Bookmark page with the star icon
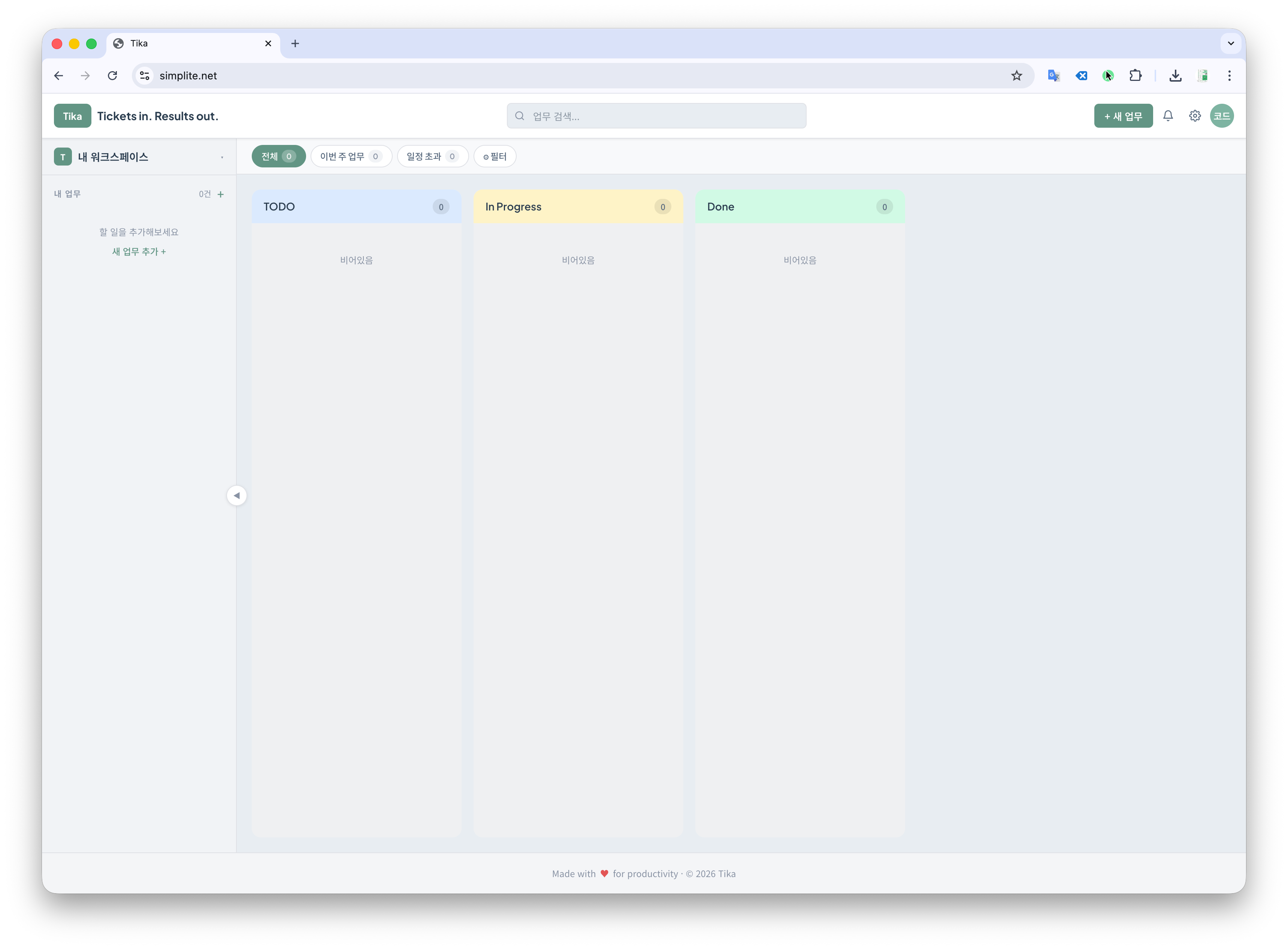The width and height of the screenshot is (1288, 949). 1016,76
